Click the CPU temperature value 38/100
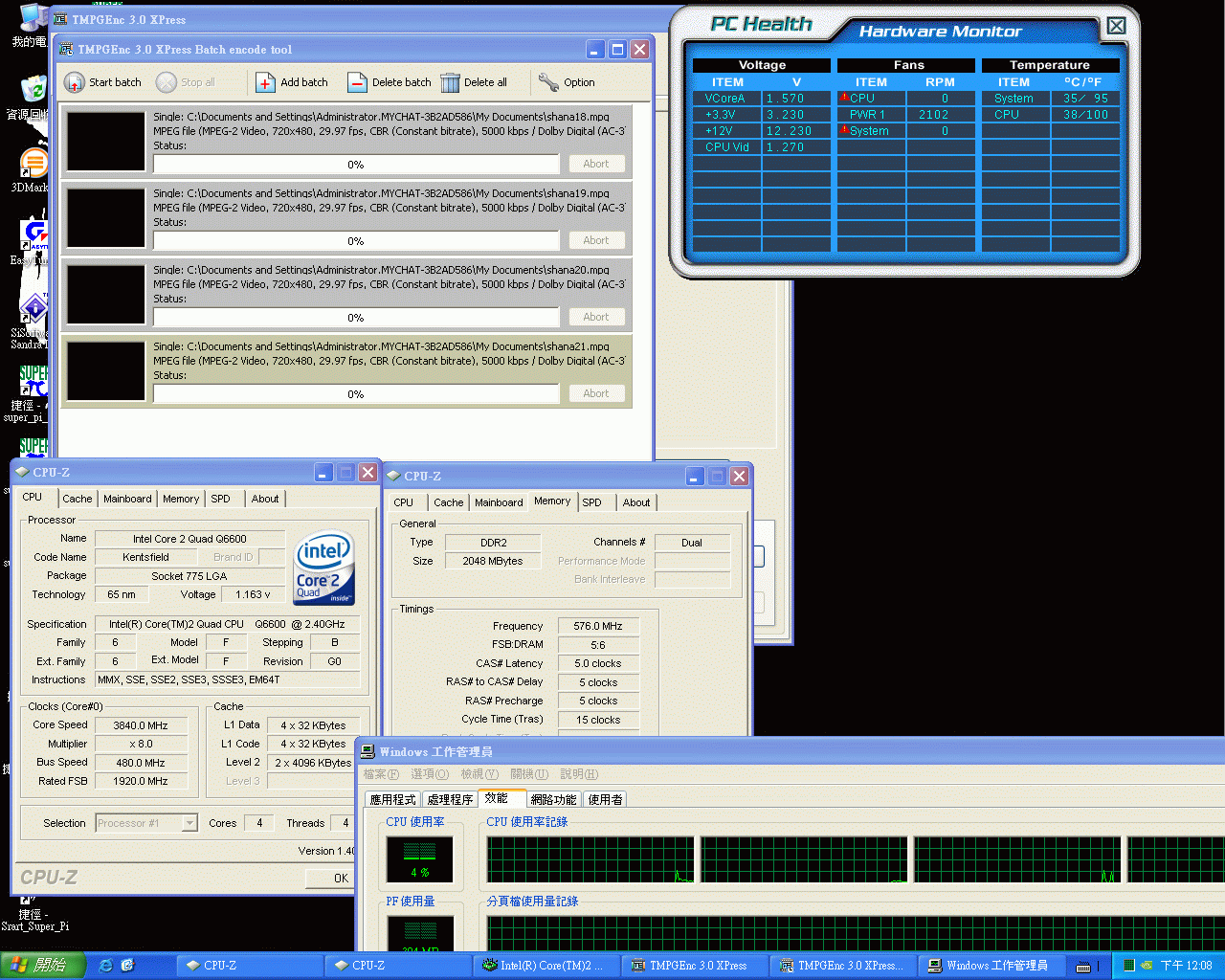This screenshot has width=1225, height=980. (x=1085, y=114)
